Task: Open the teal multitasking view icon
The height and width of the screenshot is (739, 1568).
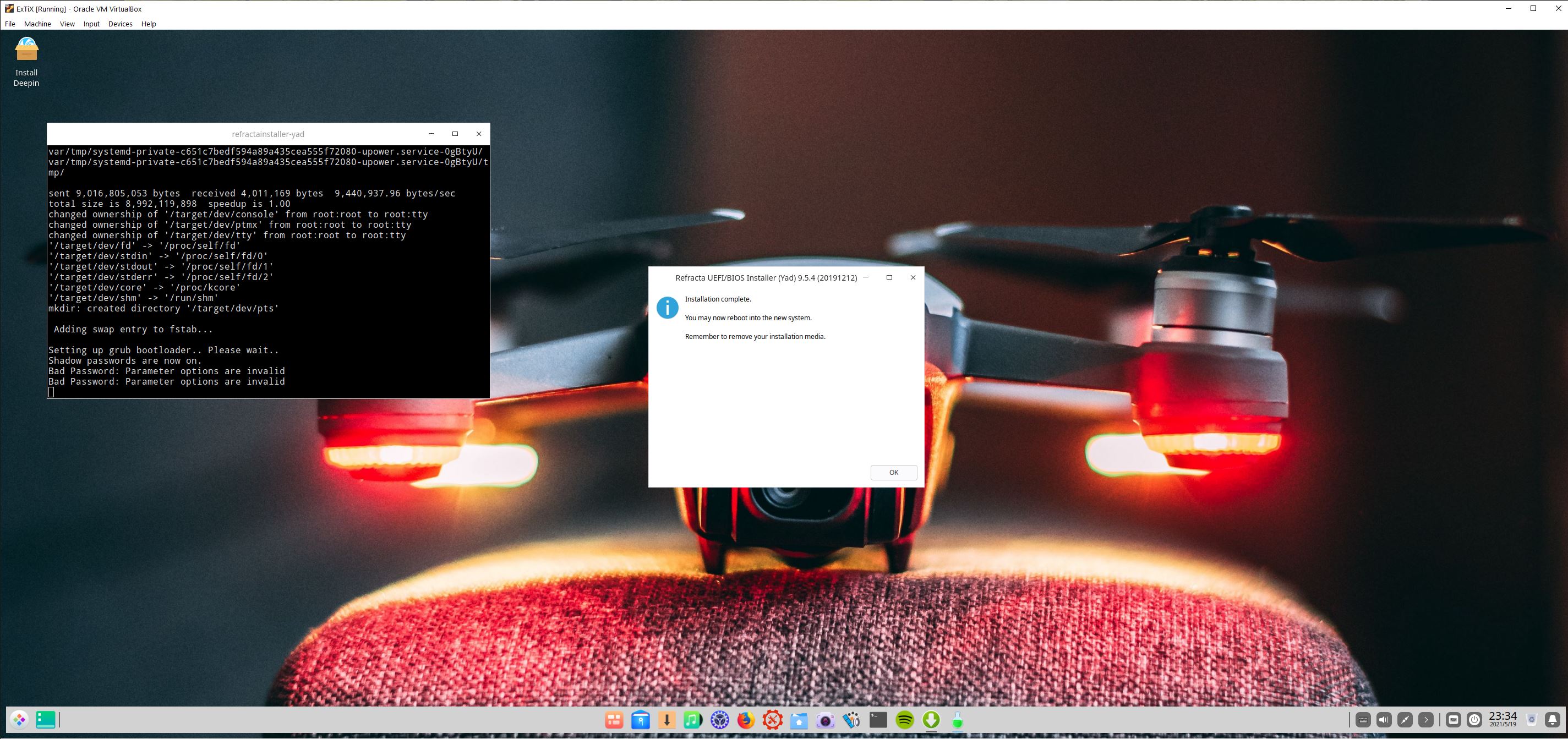Action: tap(46, 720)
